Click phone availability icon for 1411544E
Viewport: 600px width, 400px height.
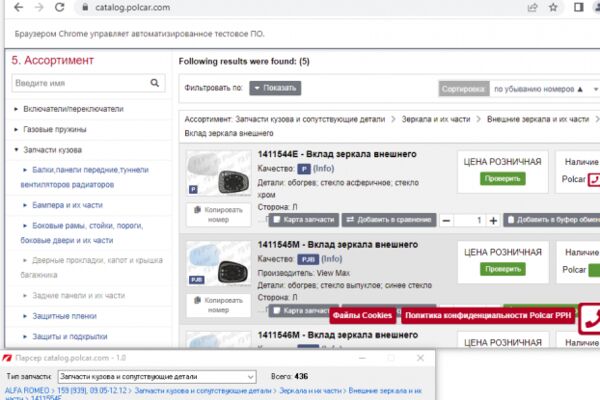pos(594,180)
